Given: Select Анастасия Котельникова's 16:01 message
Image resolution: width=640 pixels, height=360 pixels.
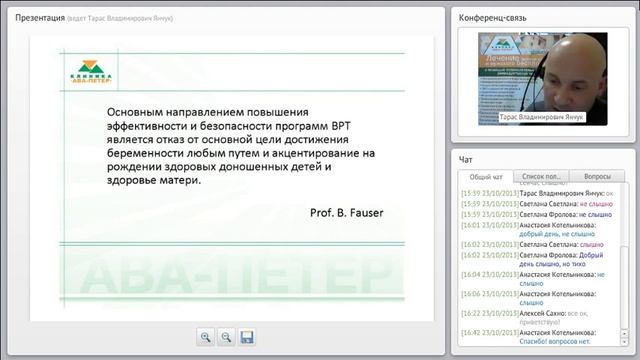Looking at the screenshot, I should click(540, 229).
